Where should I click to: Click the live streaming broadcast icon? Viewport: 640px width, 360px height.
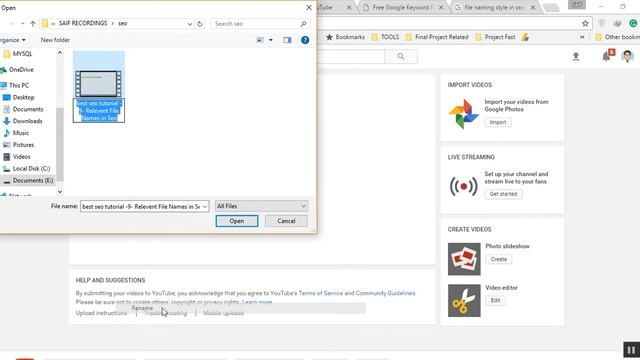click(464, 187)
